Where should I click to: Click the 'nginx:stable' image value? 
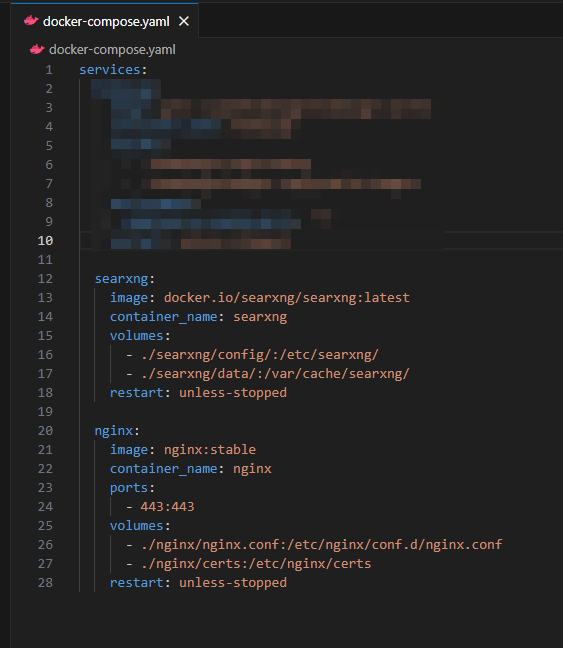pyautogui.click(x=210, y=450)
